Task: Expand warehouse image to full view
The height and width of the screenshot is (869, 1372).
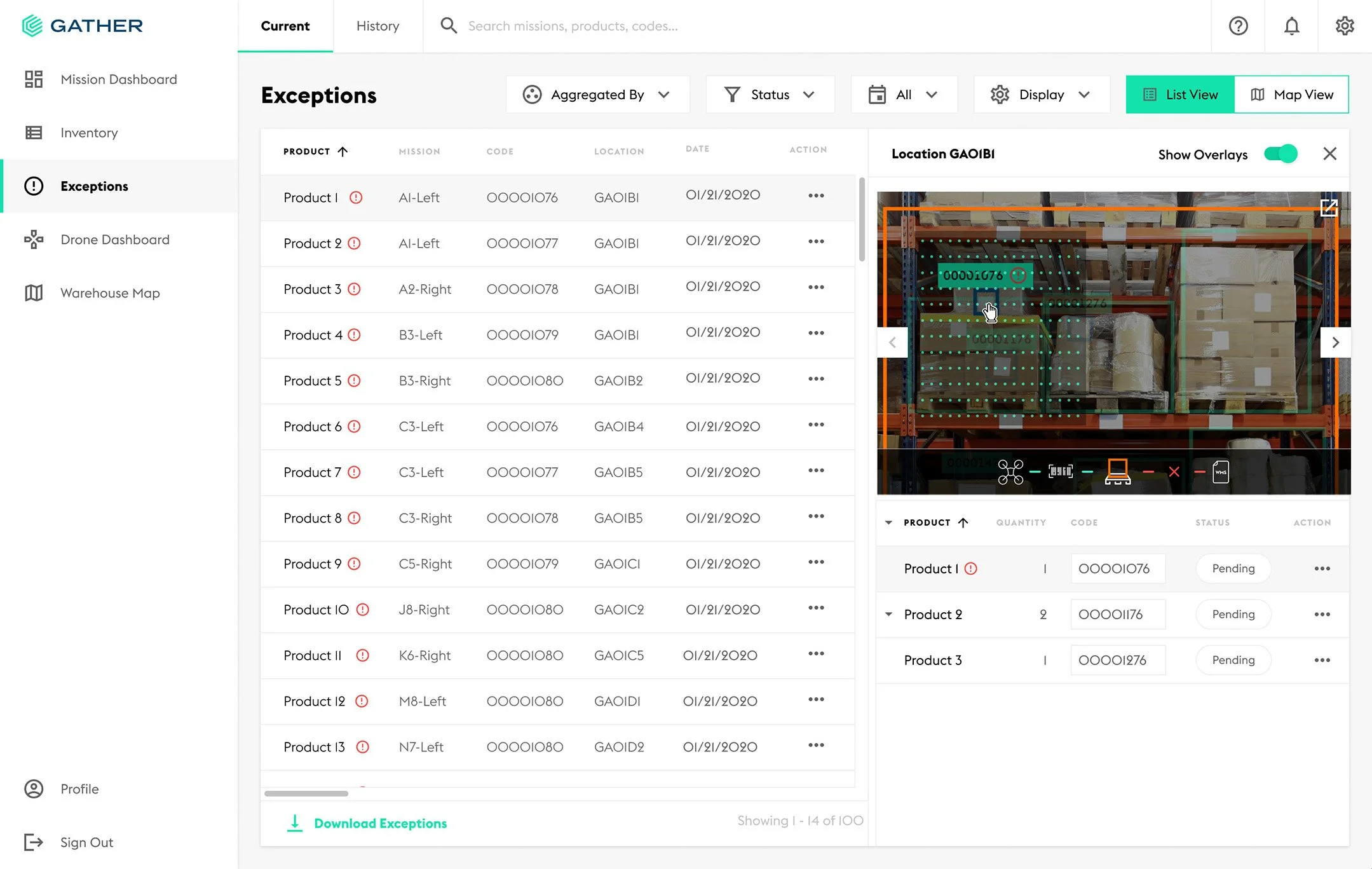Action: 1329,208
